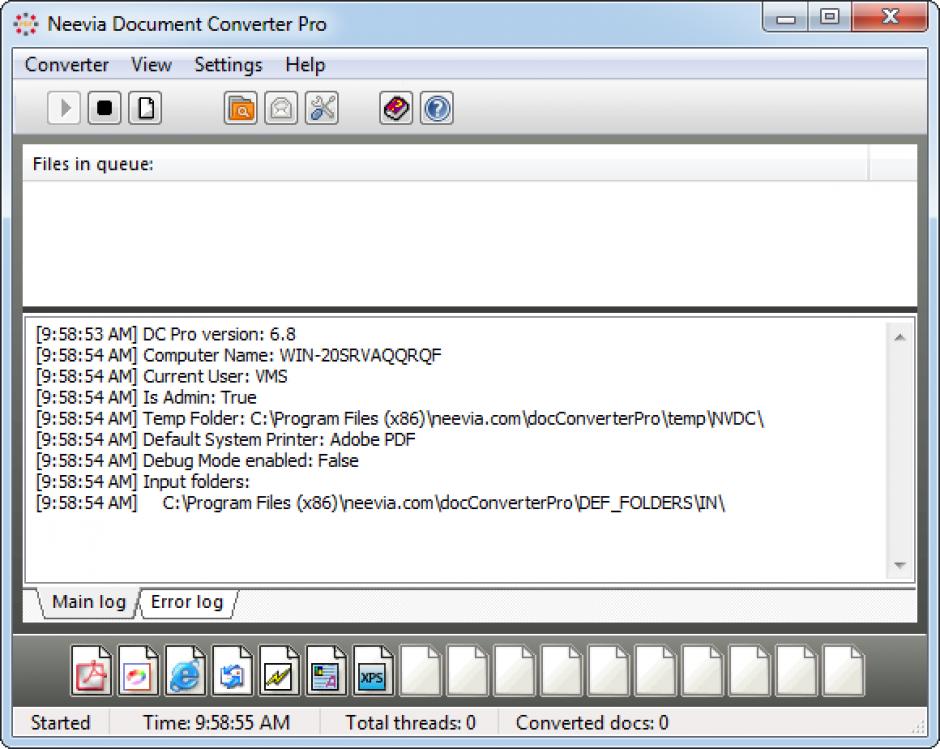Click the Total threads: 0 status entry

coord(411,723)
